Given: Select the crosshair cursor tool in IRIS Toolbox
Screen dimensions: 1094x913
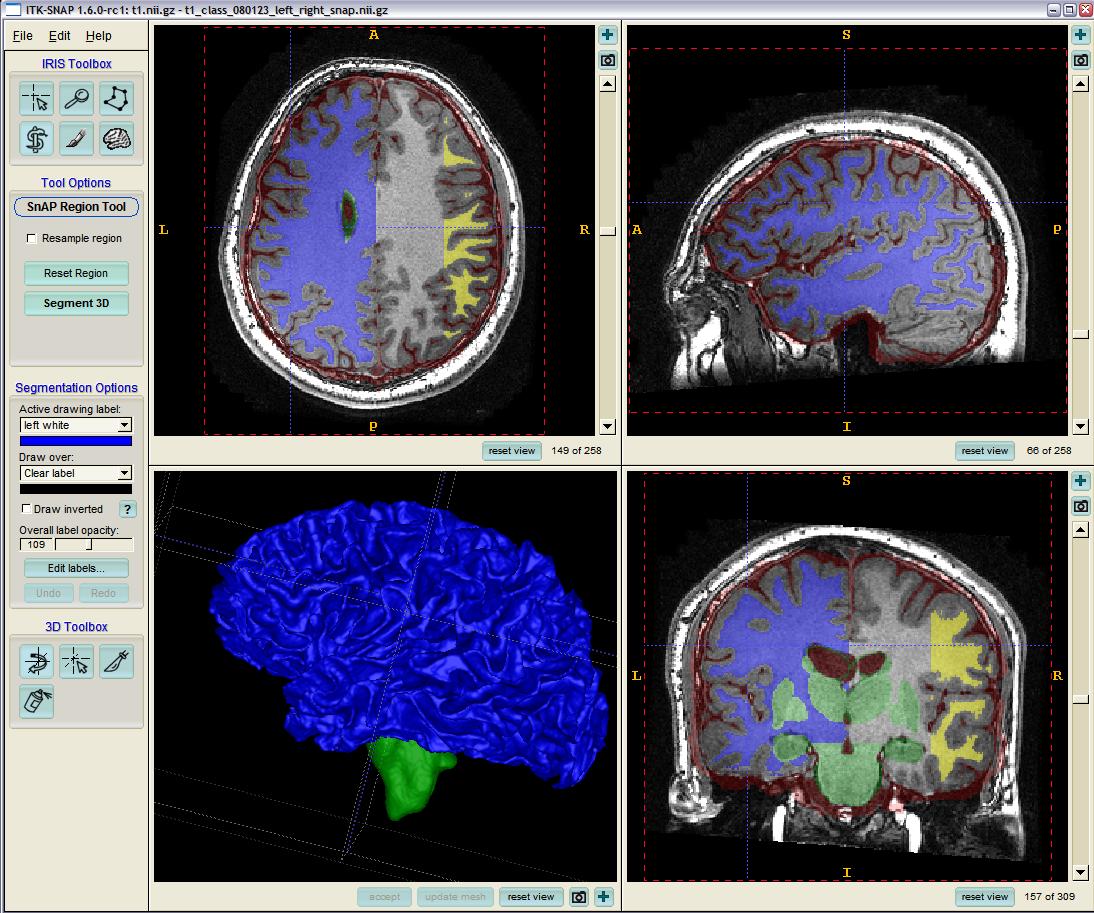Looking at the screenshot, I should click(x=37, y=99).
